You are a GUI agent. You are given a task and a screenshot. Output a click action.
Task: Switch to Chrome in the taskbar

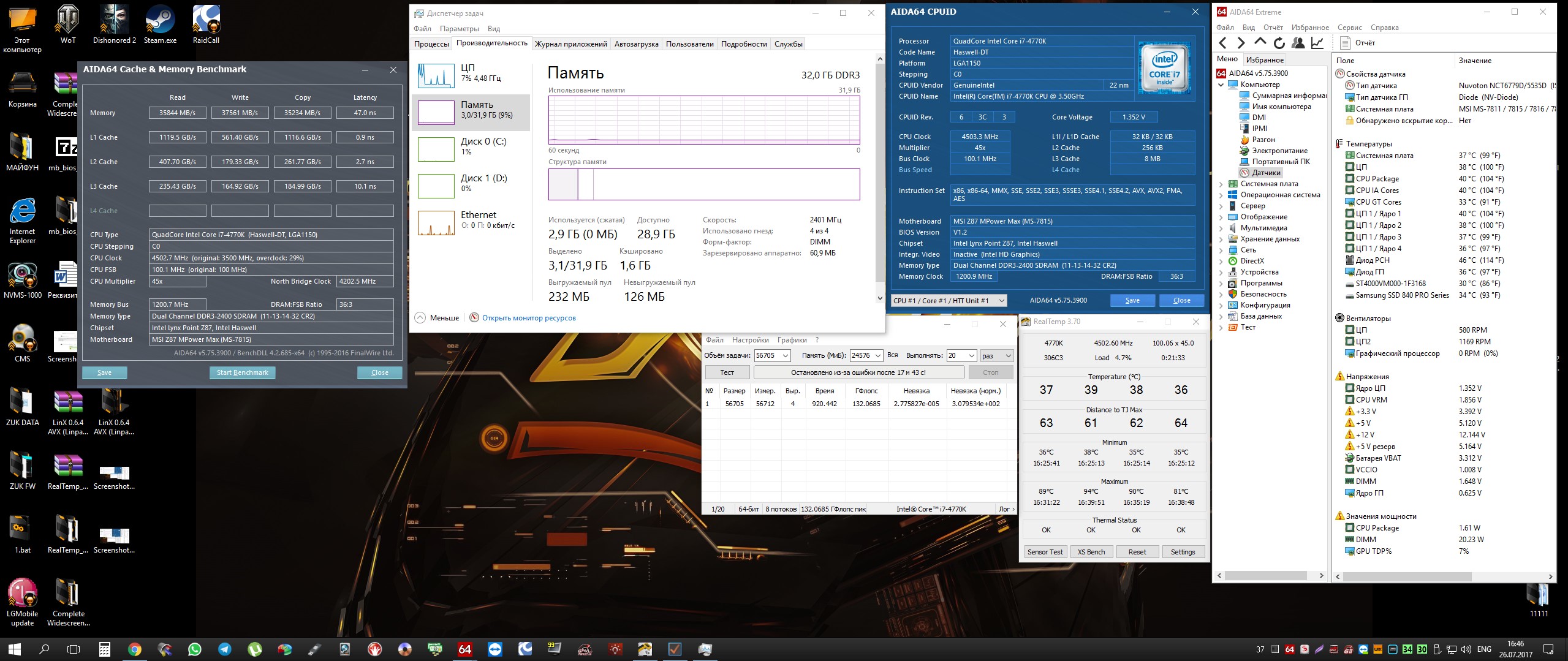click(135, 649)
